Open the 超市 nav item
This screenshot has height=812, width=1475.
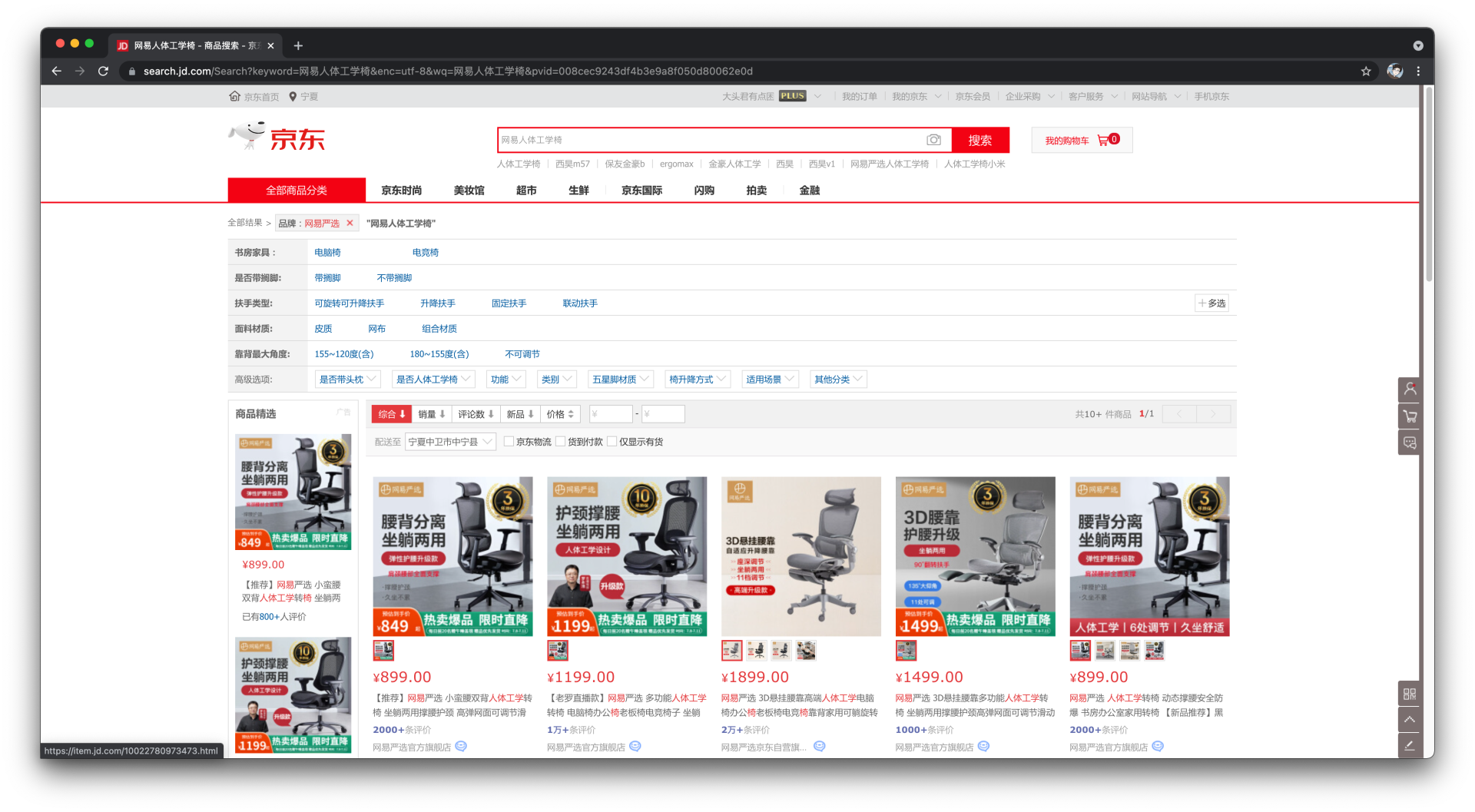click(x=526, y=190)
